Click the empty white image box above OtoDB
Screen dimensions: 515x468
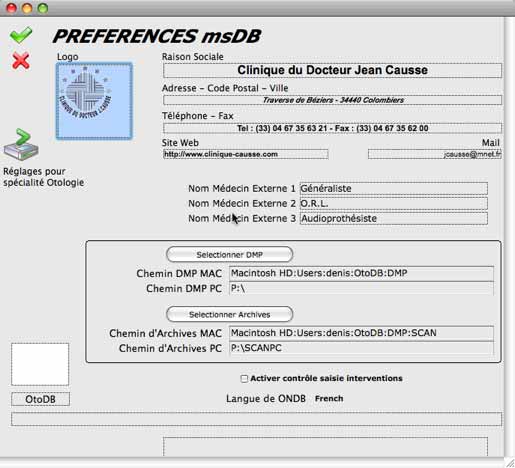[x=40, y=364]
